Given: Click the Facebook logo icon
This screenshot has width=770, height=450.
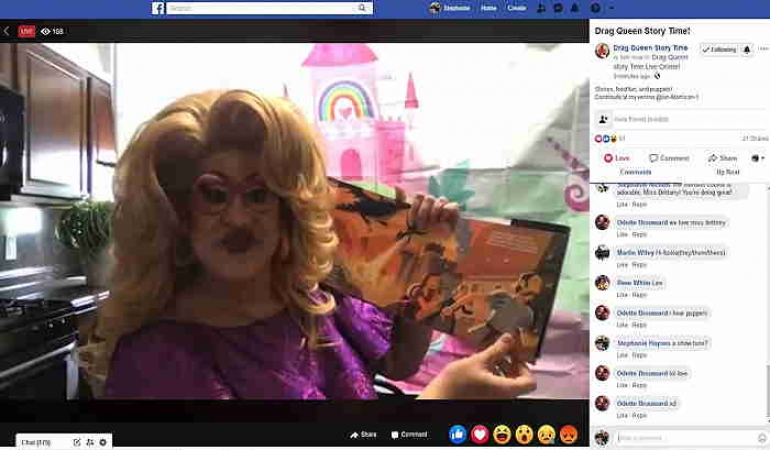Looking at the screenshot, I should coord(158,8).
